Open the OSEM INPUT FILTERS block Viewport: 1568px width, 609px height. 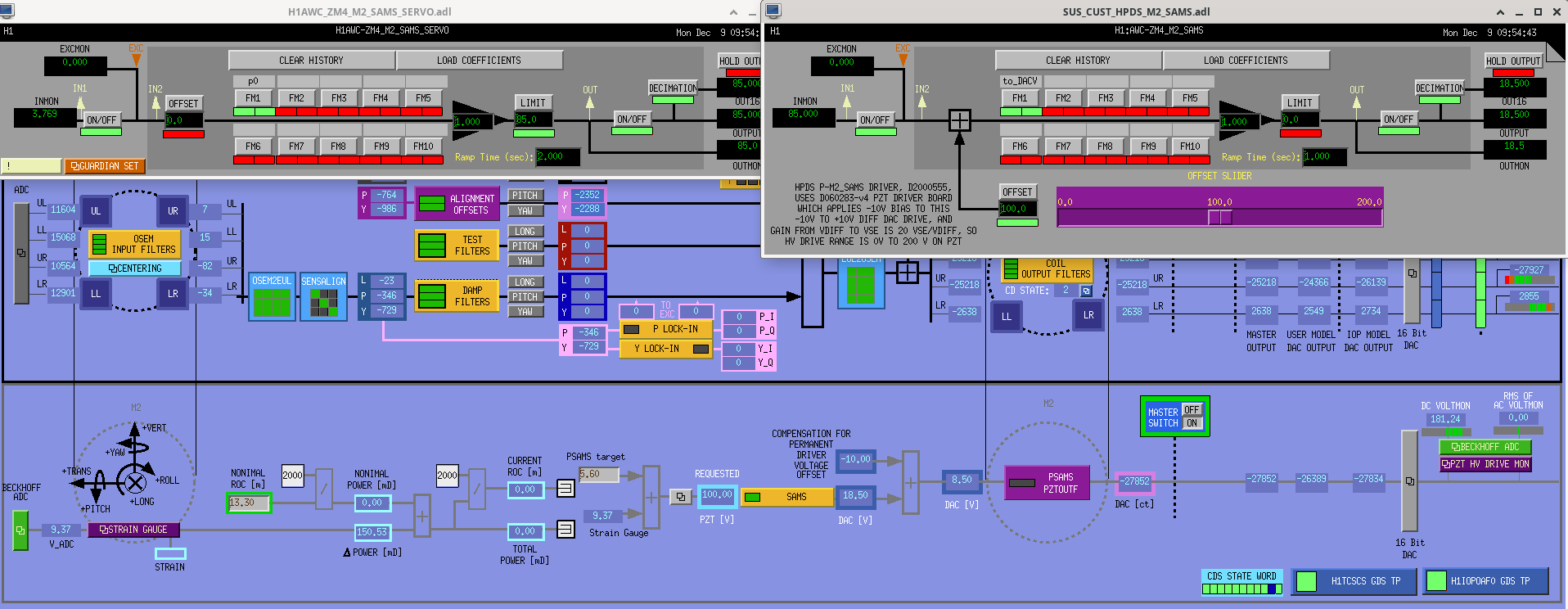134,244
